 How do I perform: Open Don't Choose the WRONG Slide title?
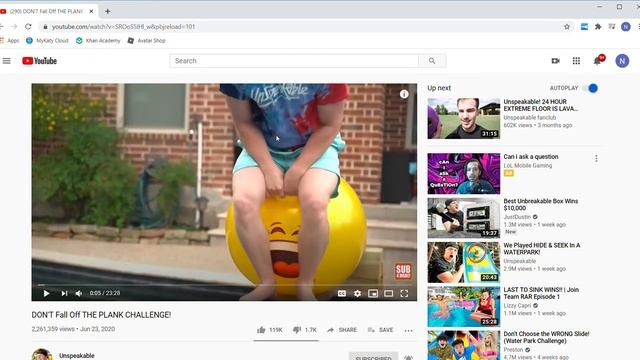(546, 337)
